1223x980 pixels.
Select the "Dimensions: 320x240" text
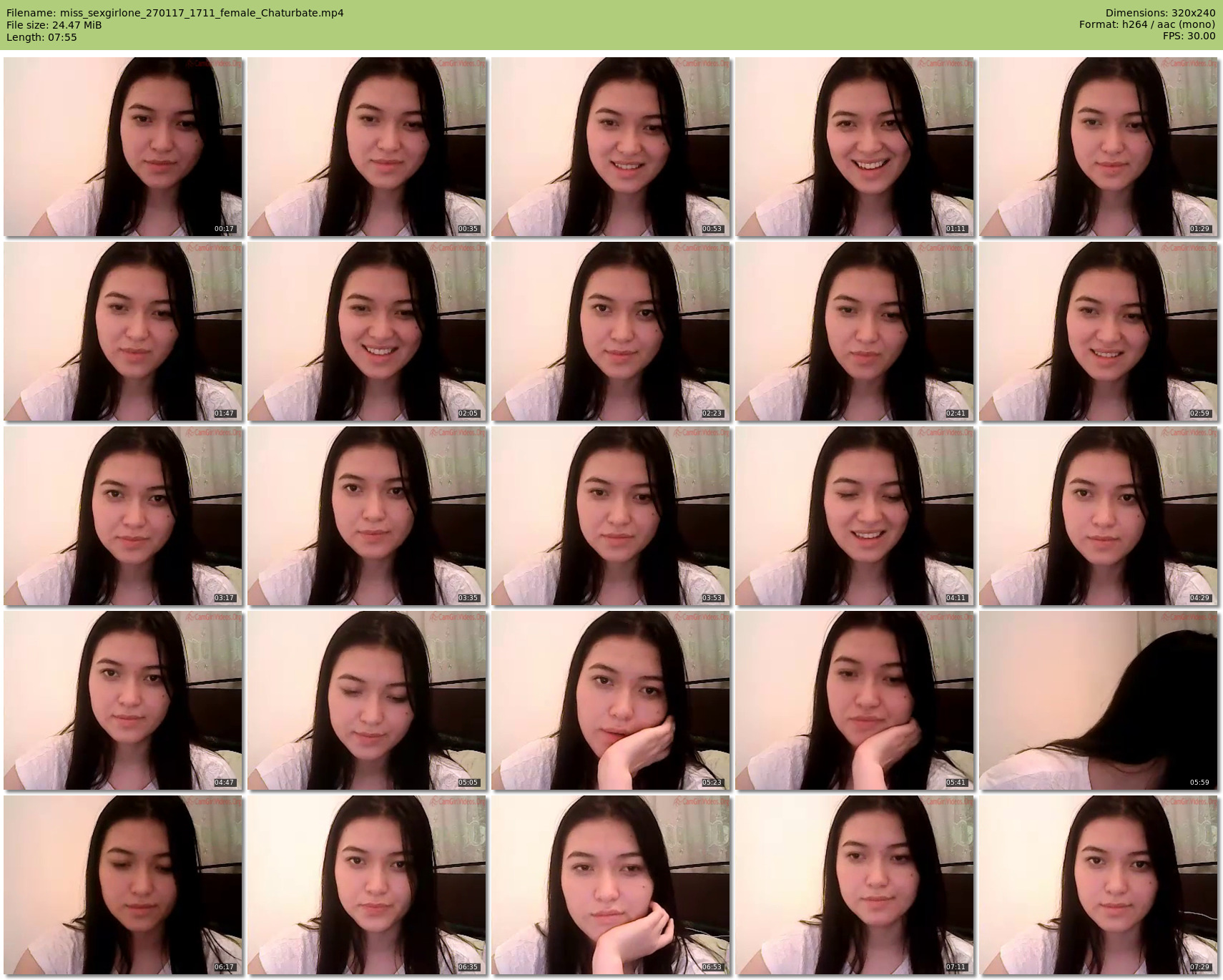[1161, 13]
